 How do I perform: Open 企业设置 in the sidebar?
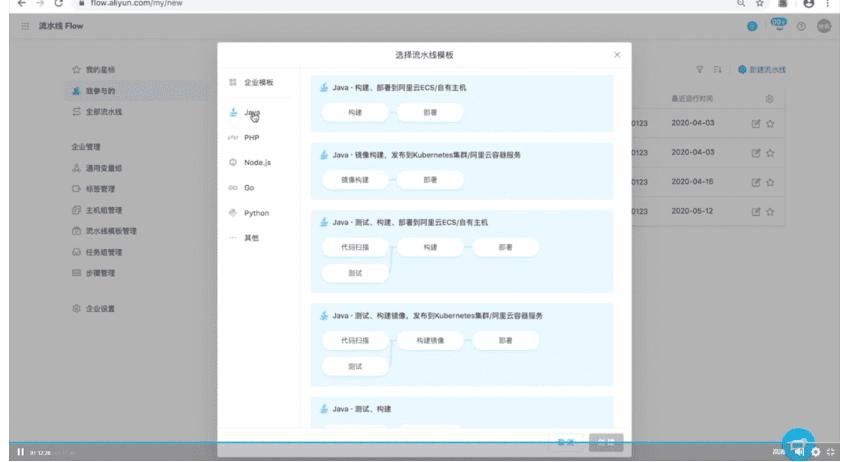[93, 309]
